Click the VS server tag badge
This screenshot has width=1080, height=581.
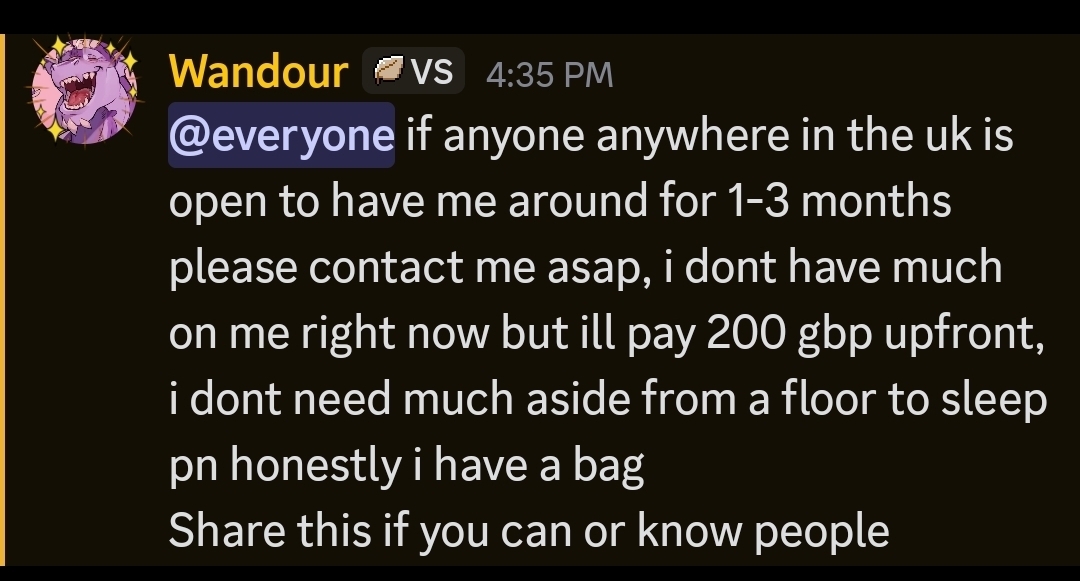click(413, 72)
